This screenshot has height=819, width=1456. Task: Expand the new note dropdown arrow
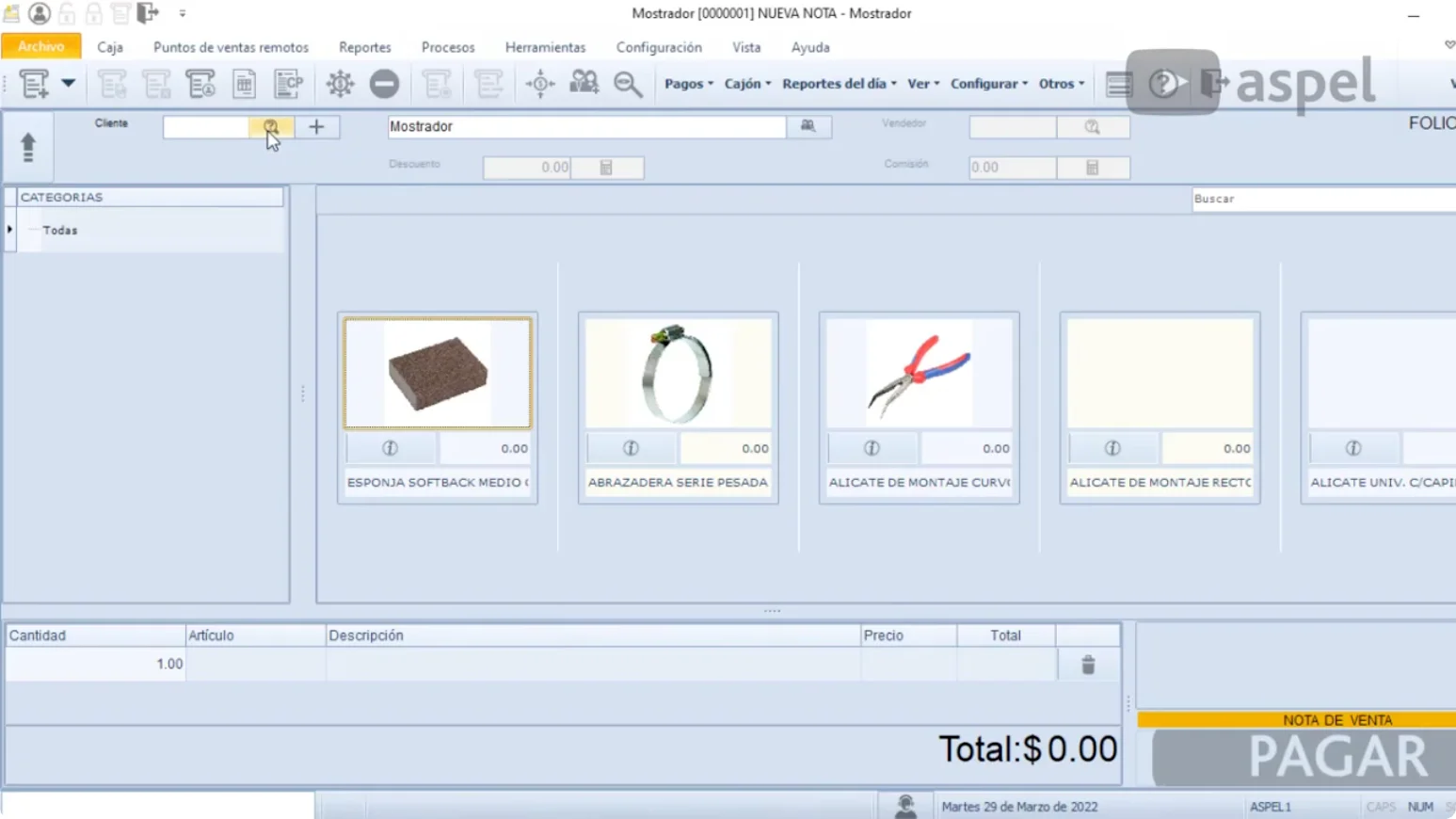69,84
